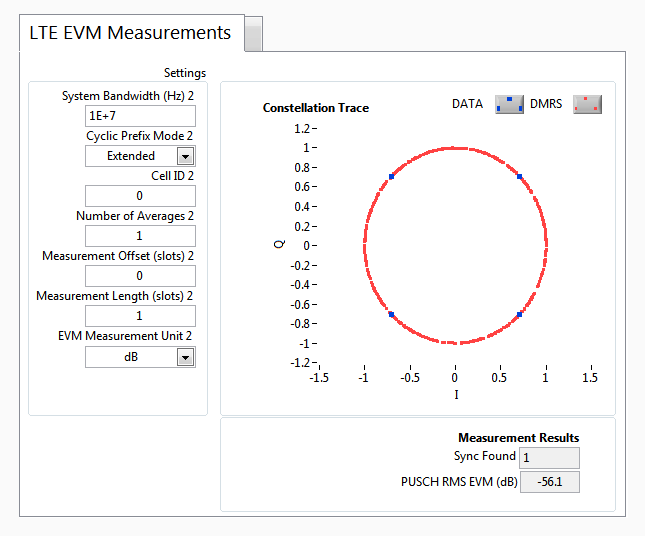Click the Sync Found indicator box

click(x=550, y=458)
